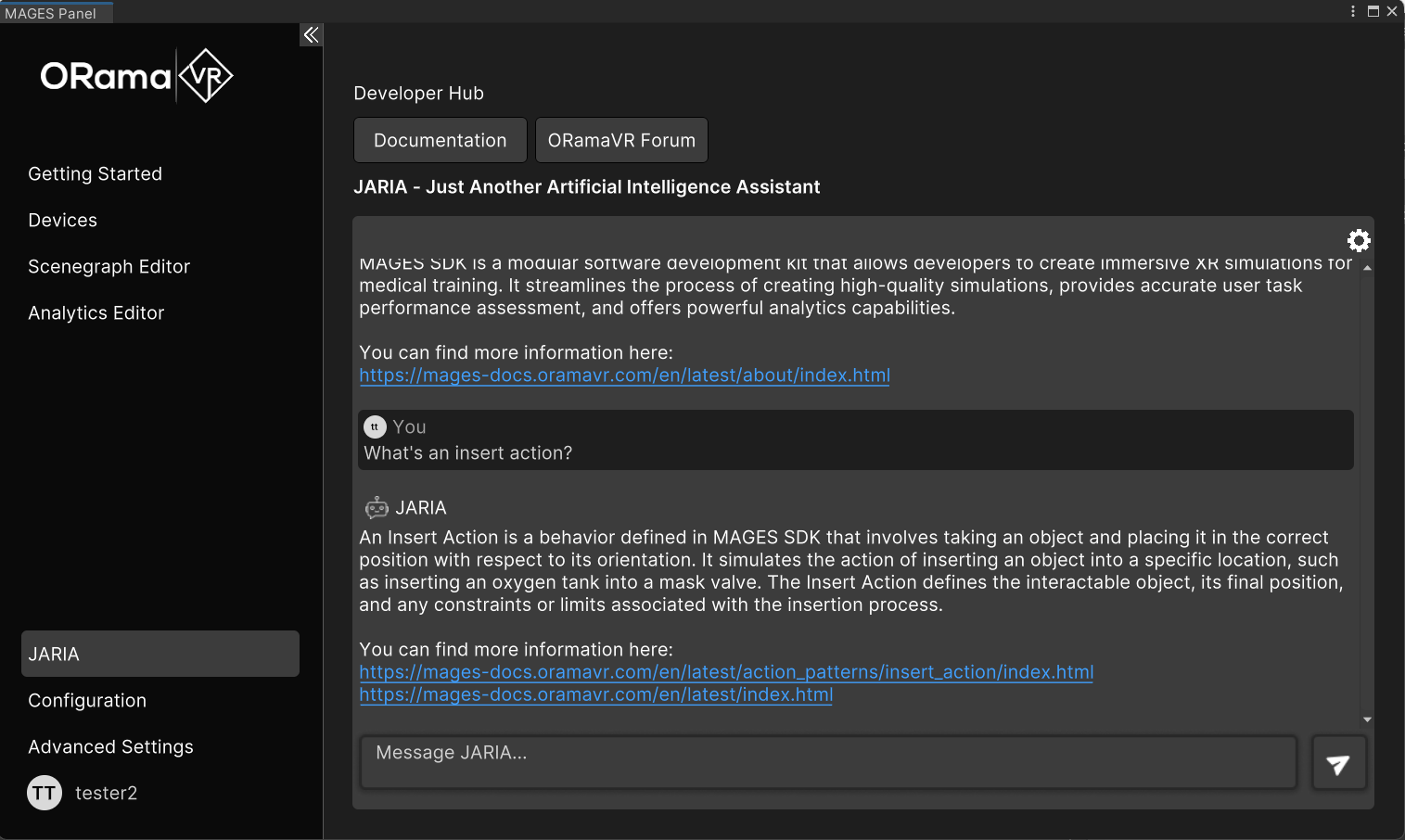Open the ORamaVR Forum button
Image resolution: width=1405 pixels, height=840 pixels.
coord(621,140)
